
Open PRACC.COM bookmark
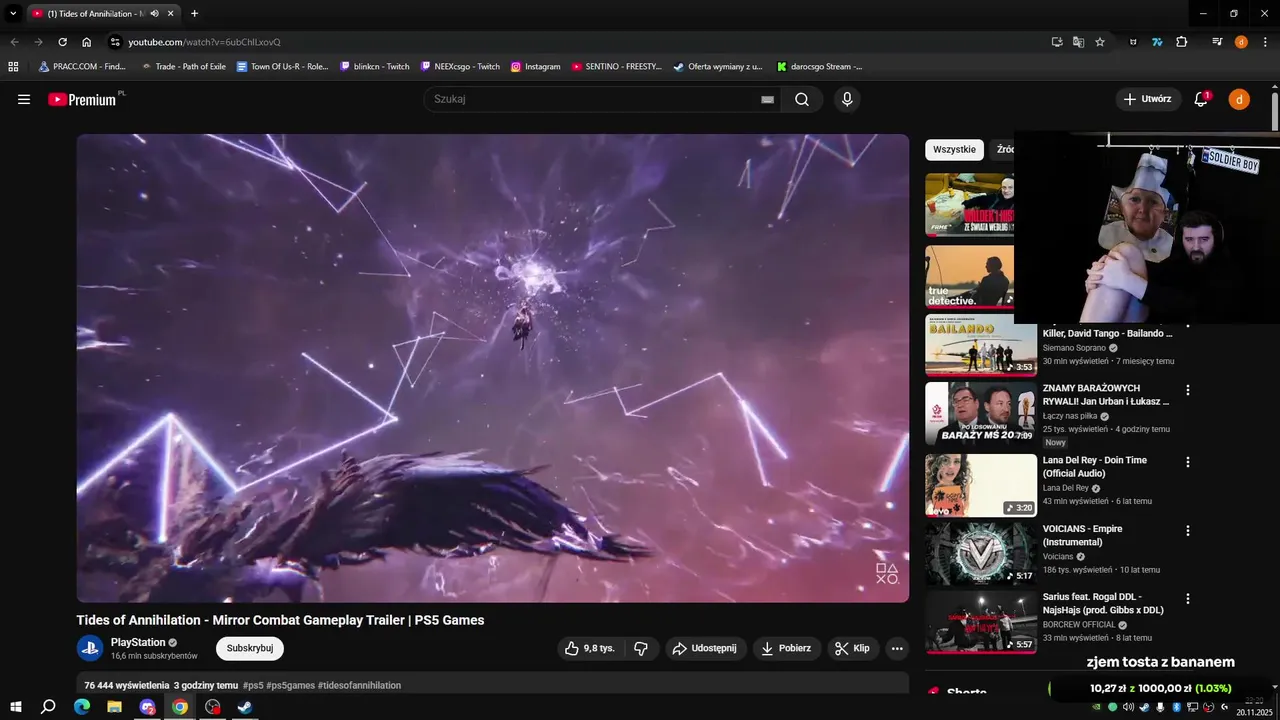pyautogui.click(x=81, y=66)
